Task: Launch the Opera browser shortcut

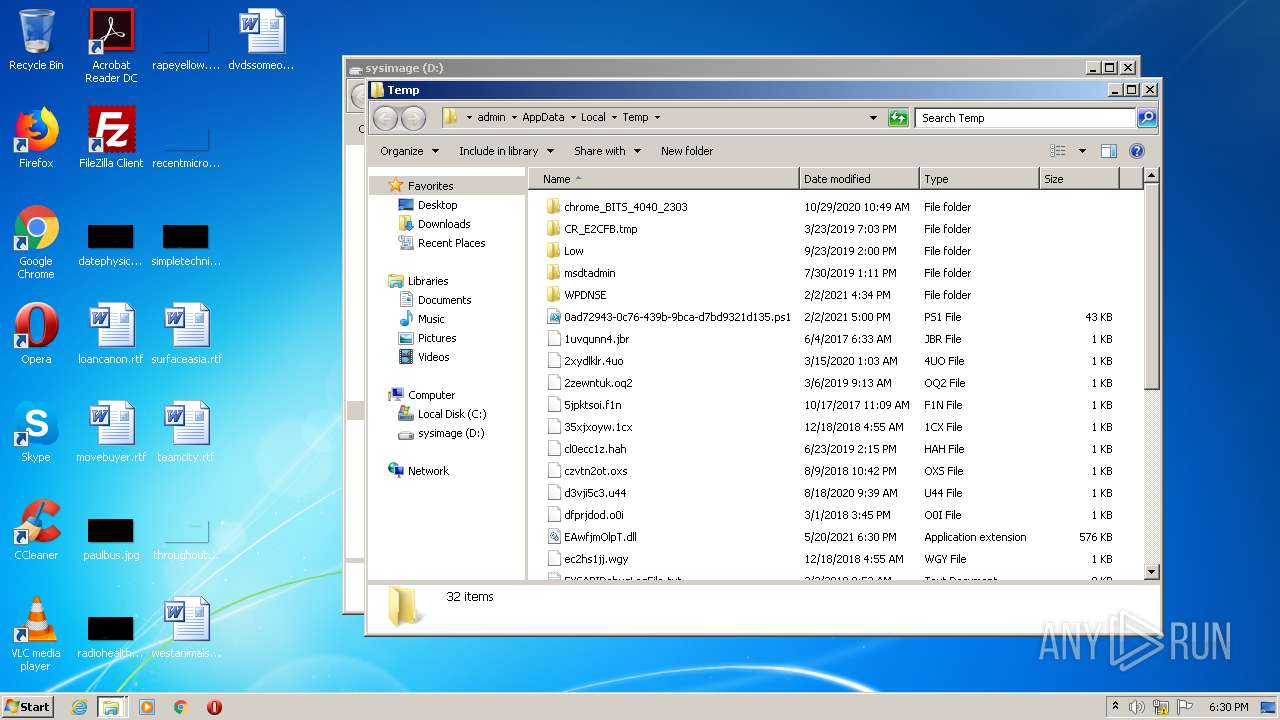Action: 36,334
